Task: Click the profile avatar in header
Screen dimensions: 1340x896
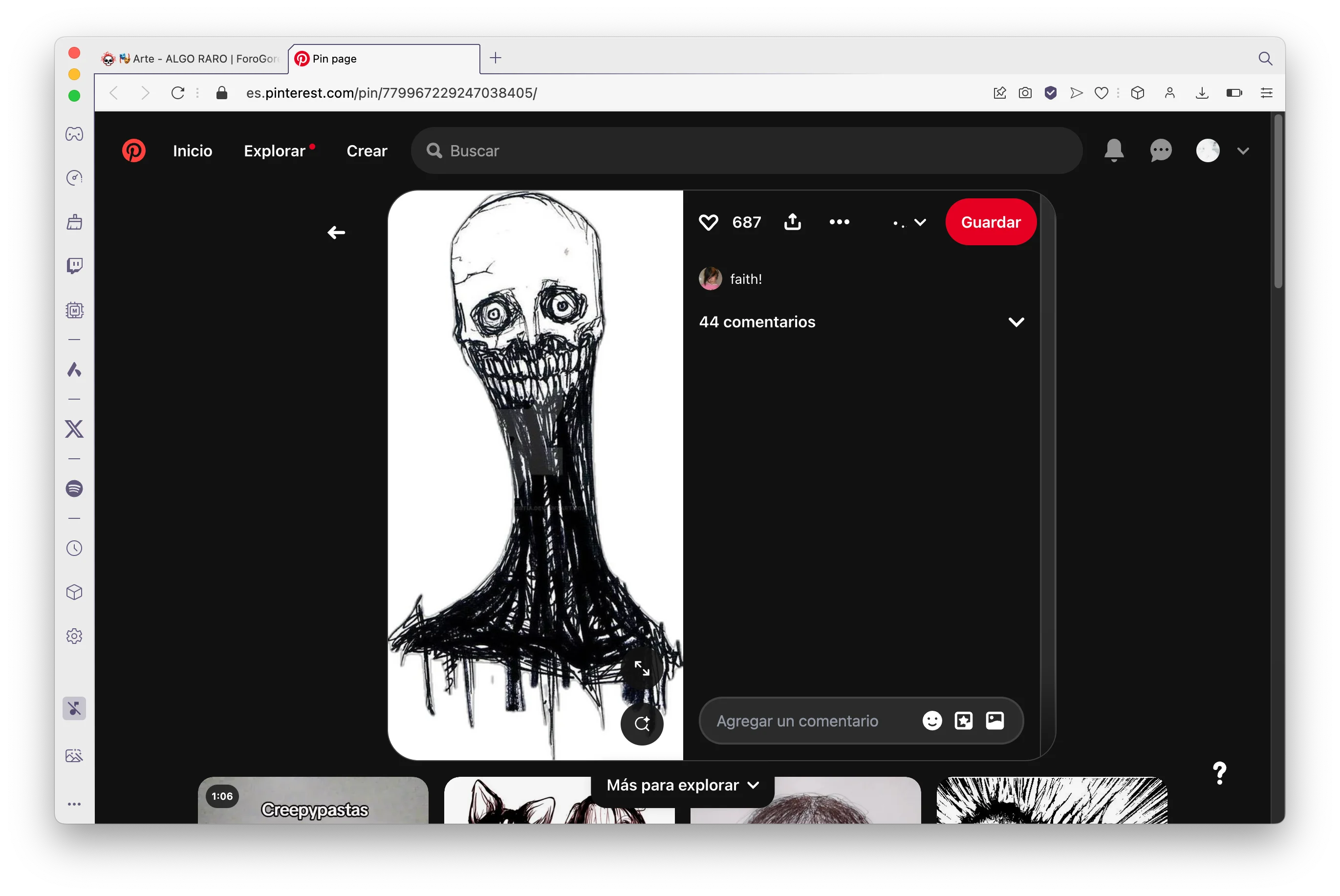Action: click(1208, 151)
